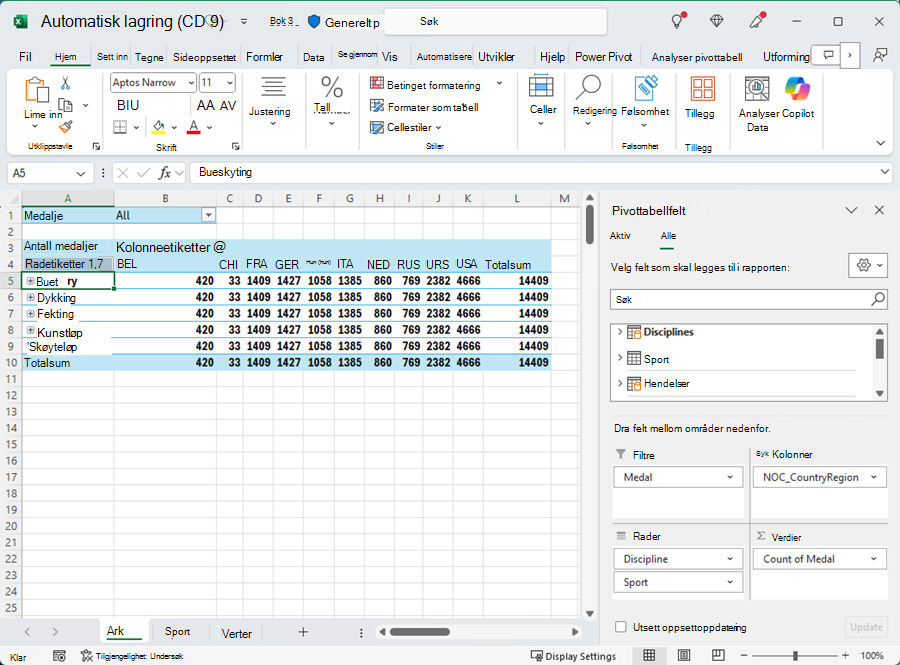The image size is (900, 665).
Task: Open the Data ribbon tab
Action: (313, 57)
